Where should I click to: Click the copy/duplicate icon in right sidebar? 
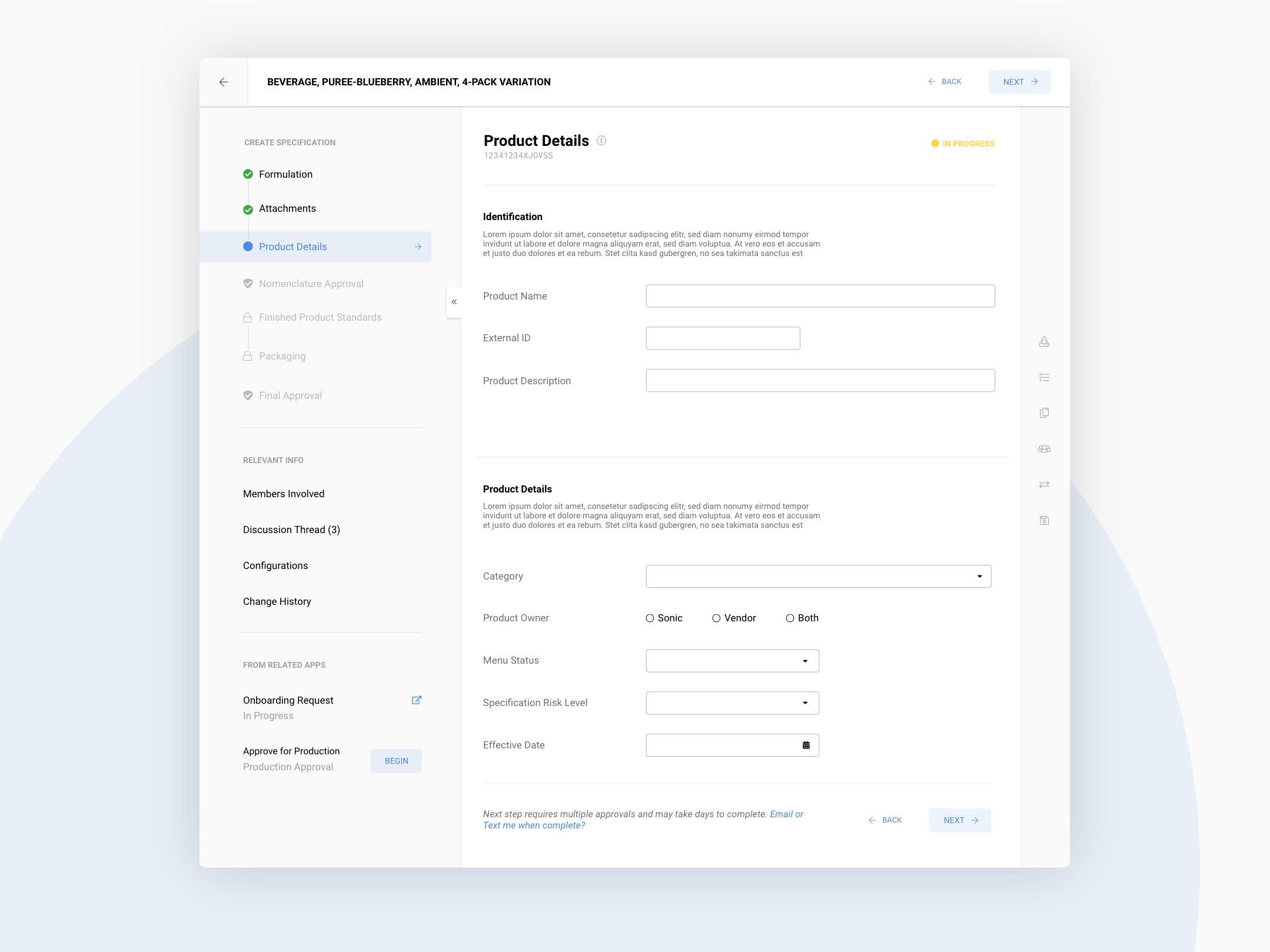point(1044,413)
